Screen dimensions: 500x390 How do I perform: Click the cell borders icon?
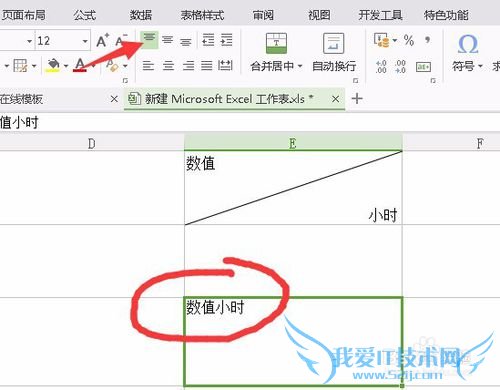(x=20, y=65)
